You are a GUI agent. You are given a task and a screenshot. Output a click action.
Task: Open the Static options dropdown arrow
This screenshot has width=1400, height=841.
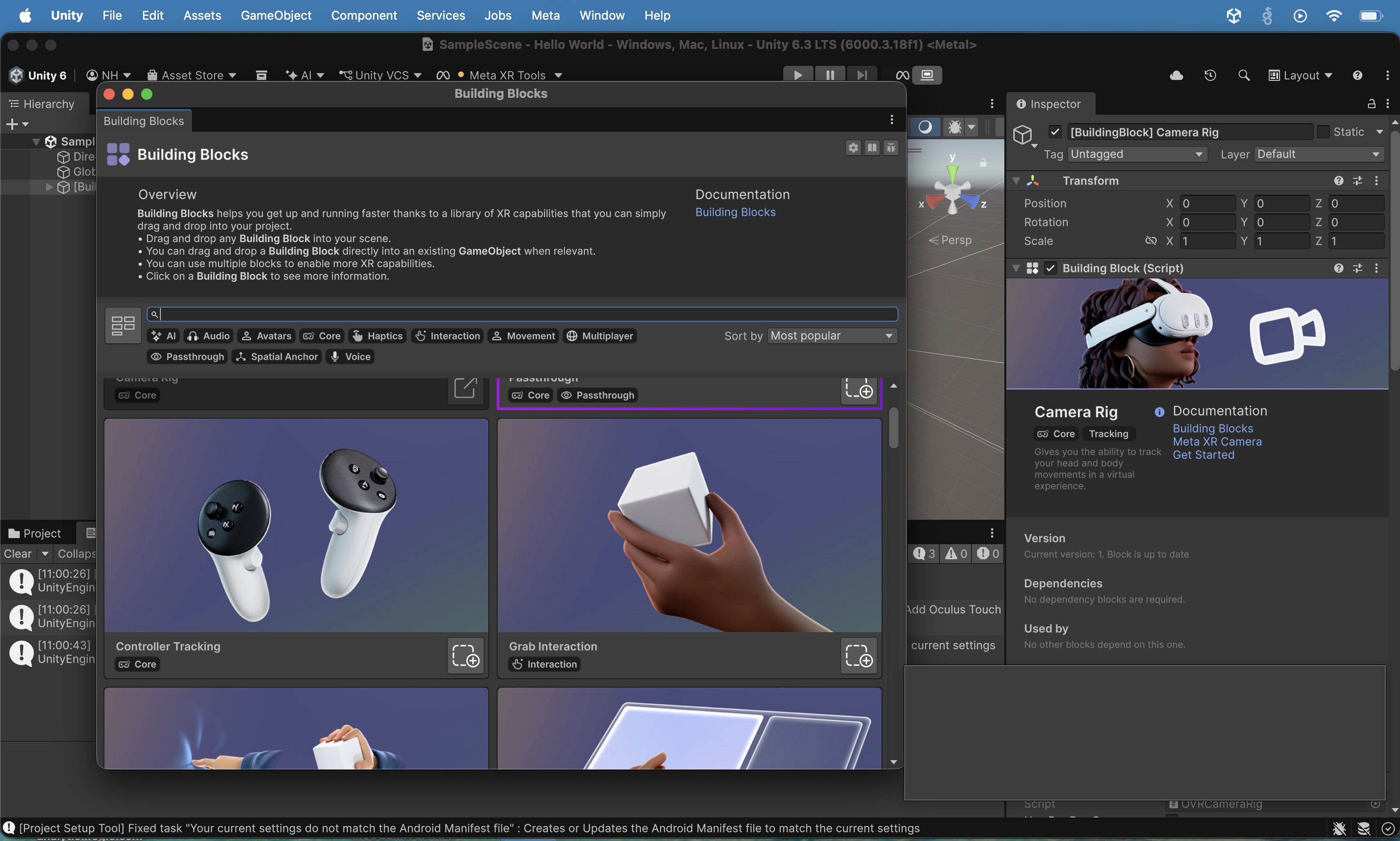1380,132
